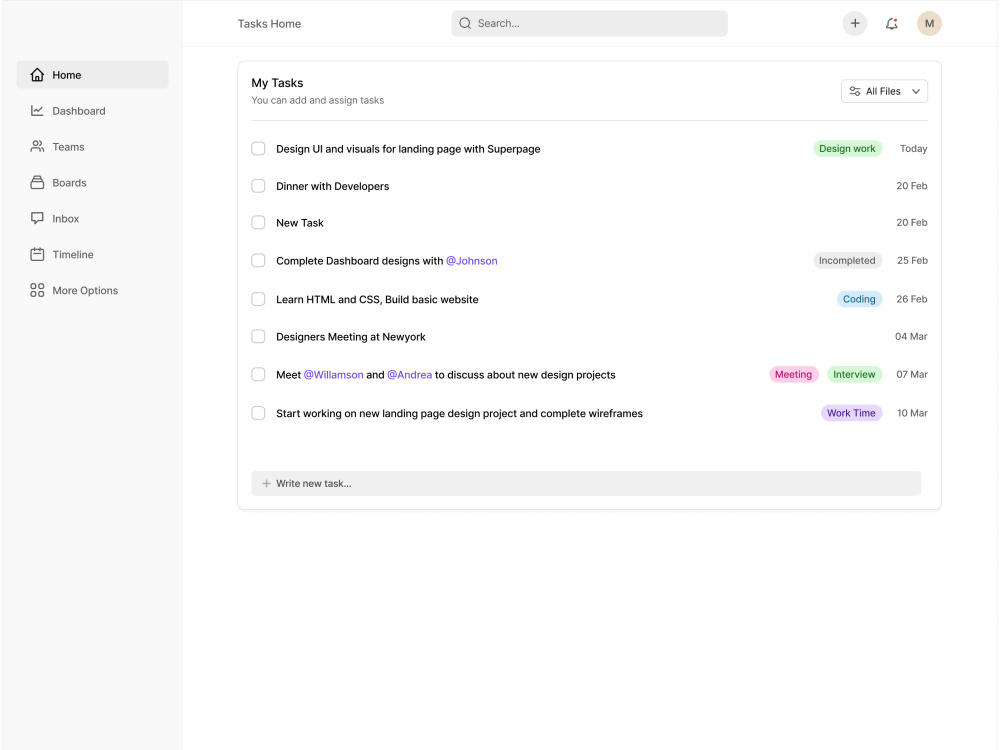Image resolution: width=1000 pixels, height=750 pixels.
Task: Click the New Task title text
Action: tap(300, 223)
